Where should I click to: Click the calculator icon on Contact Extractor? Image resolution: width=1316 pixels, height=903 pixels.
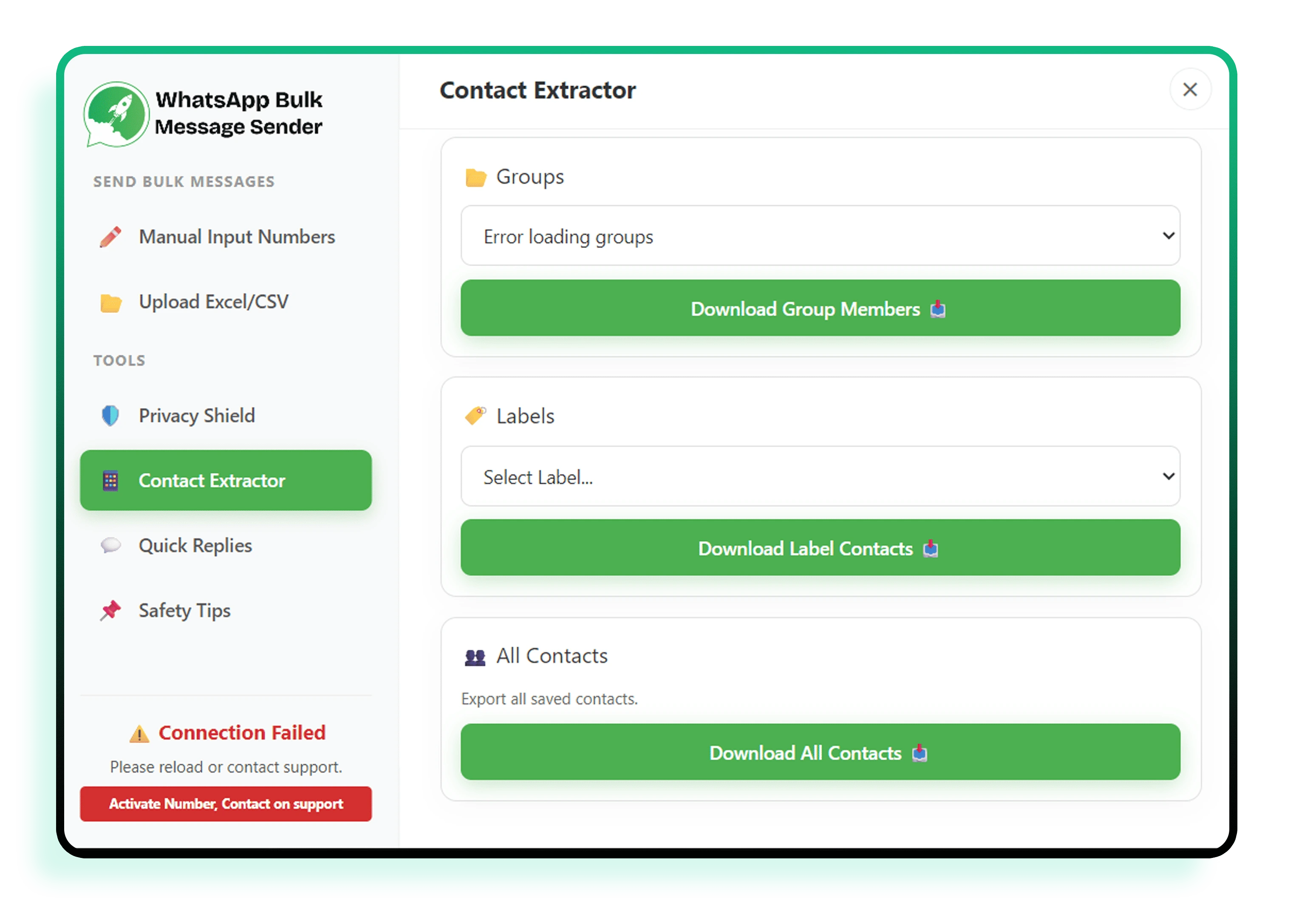111,480
